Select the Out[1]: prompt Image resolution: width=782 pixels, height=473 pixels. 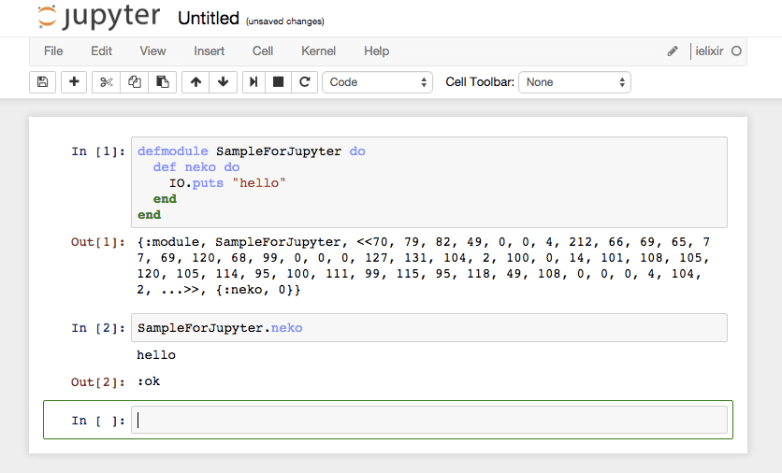[x=98, y=242]
